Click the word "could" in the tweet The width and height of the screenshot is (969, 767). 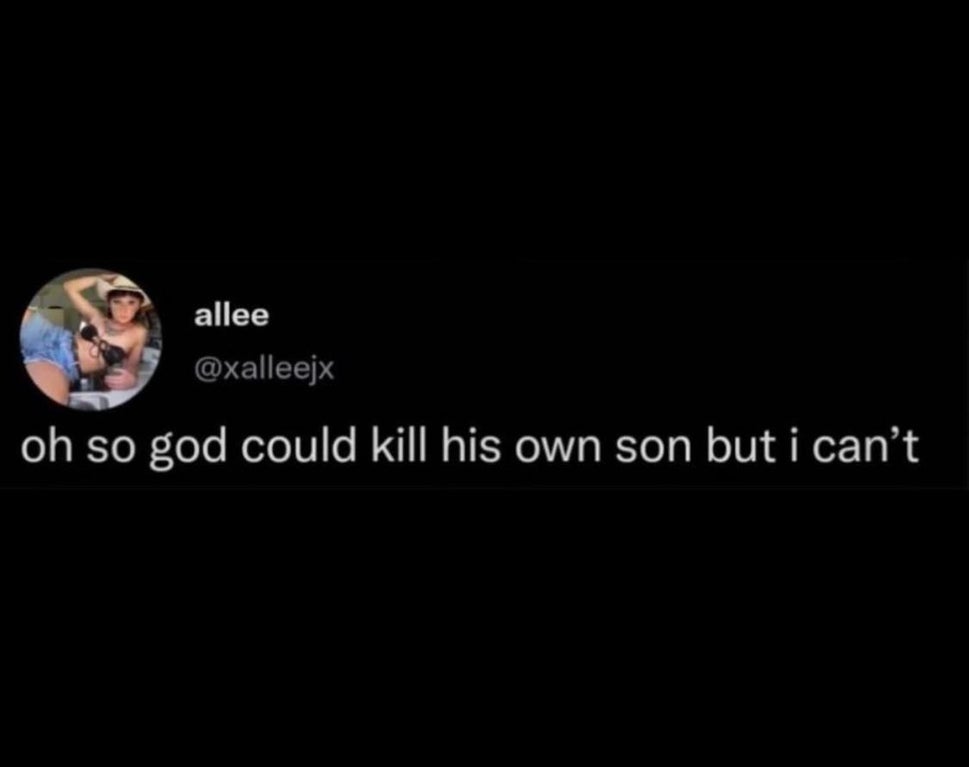[298, 446]
